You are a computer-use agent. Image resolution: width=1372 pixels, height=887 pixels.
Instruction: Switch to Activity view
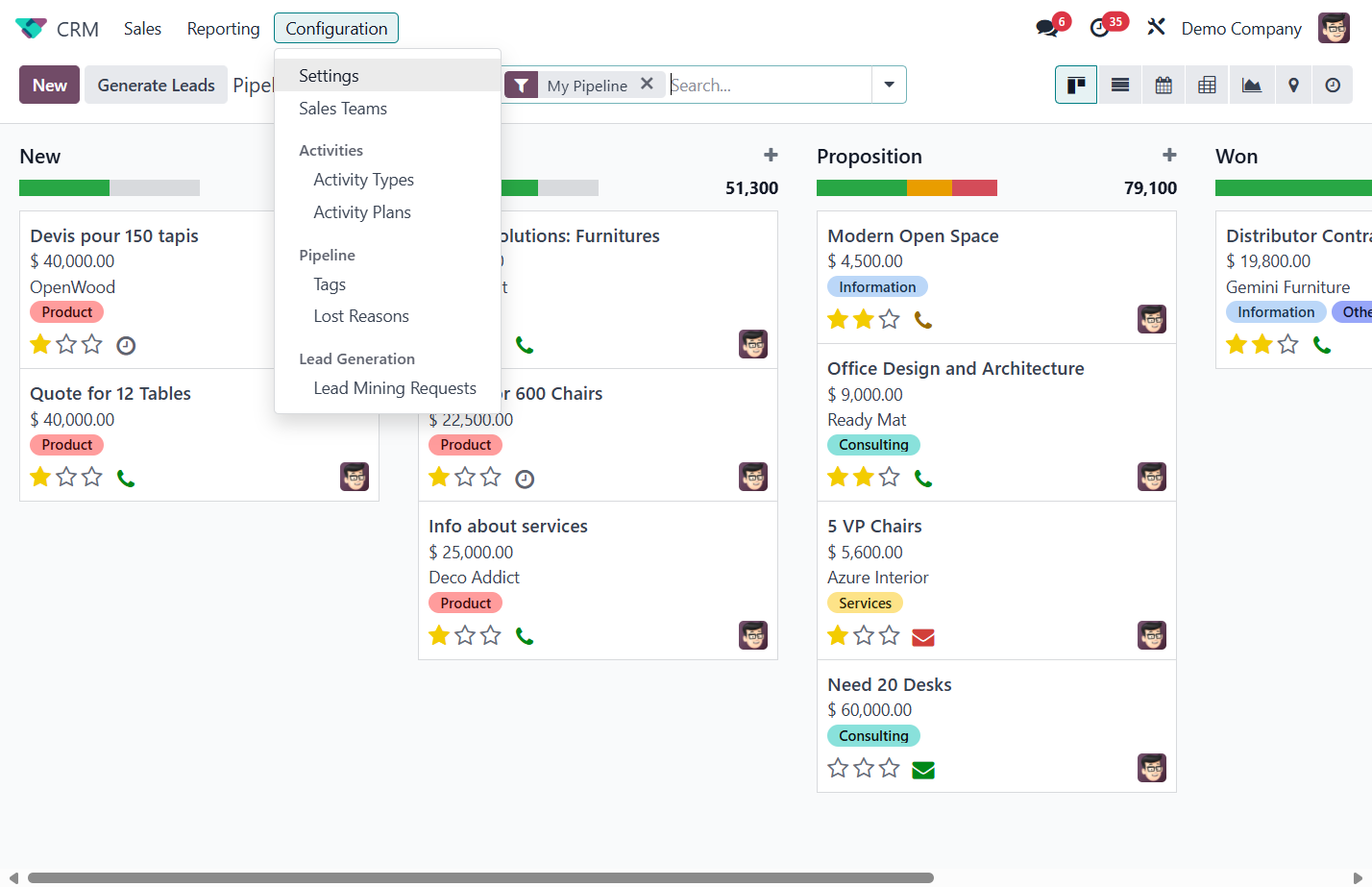point(1333,85)
